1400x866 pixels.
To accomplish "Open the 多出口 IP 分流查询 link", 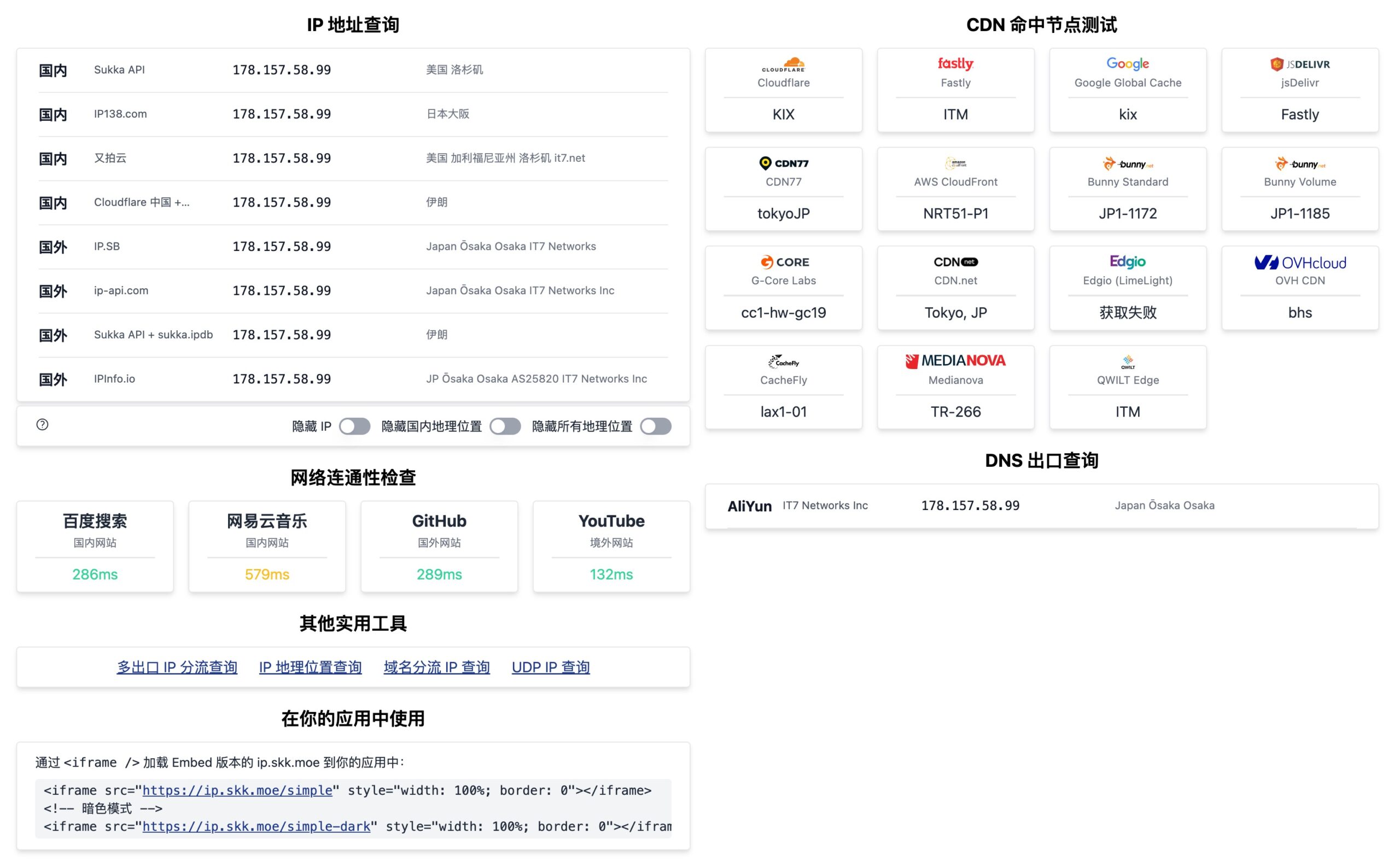I will [177, 667].
